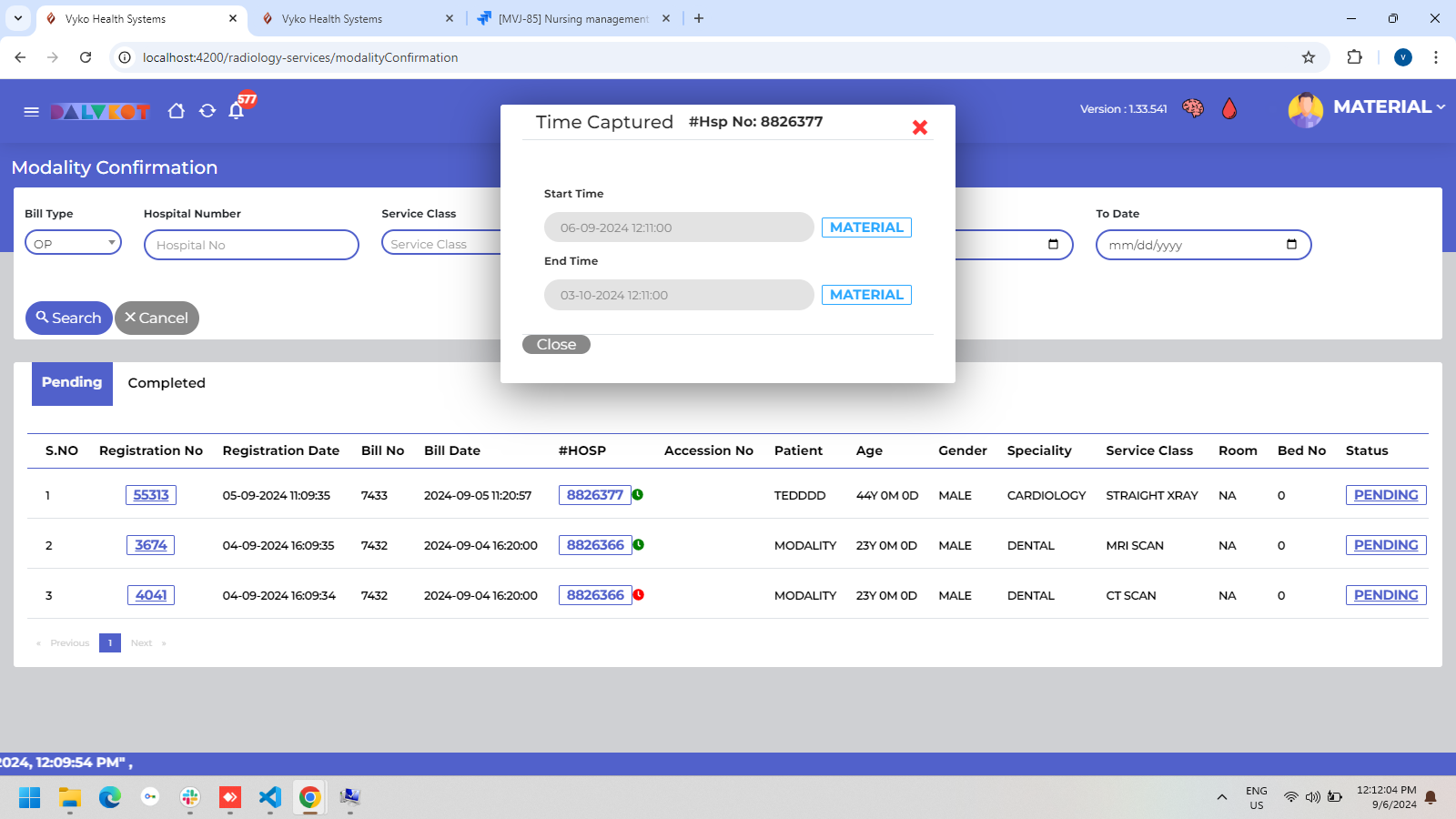Open the To Date calendar picker
Image resolution: width=1456 pixels, height=819 pixels.
click(x=1291, y=245)
